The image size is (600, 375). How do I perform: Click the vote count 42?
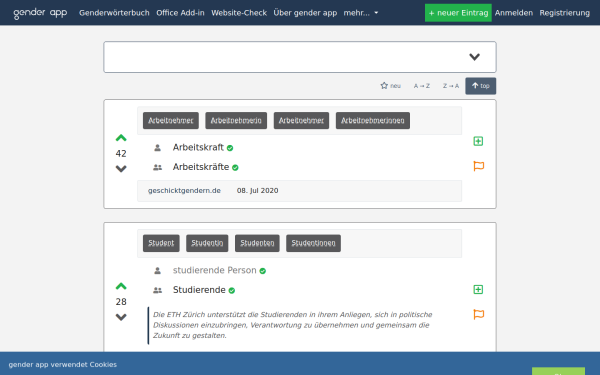click(x=121, y=153)
